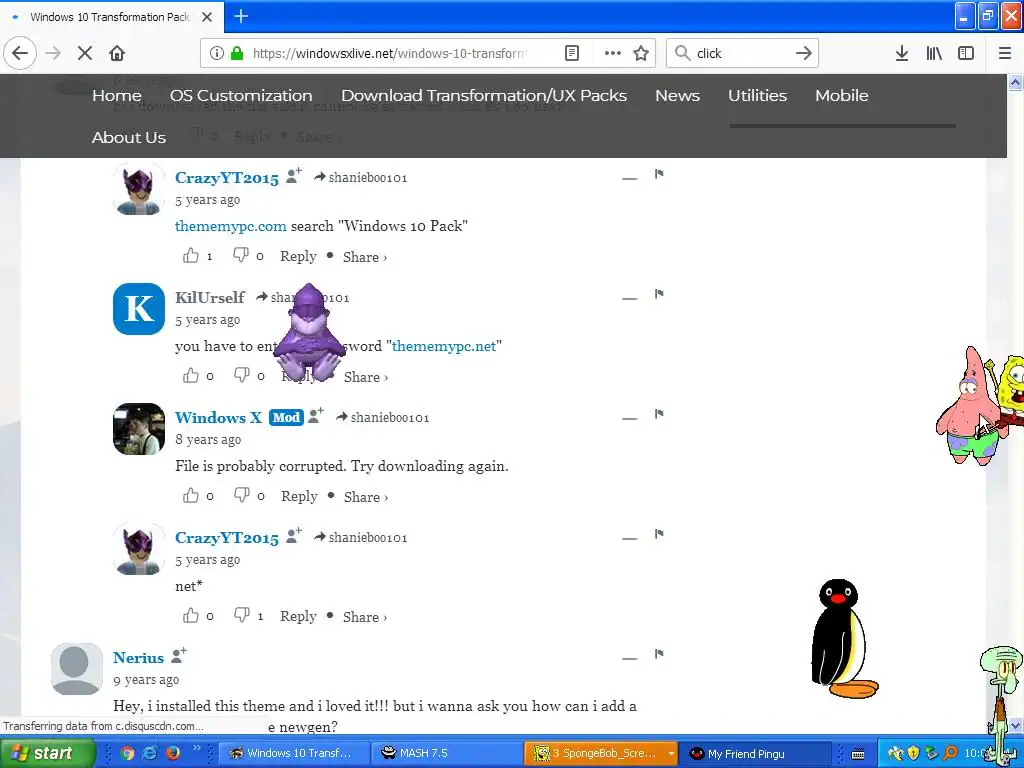
Task: Upvote CrazyYT2015's 'net*' comment
Action: click(x=191, y=615)
